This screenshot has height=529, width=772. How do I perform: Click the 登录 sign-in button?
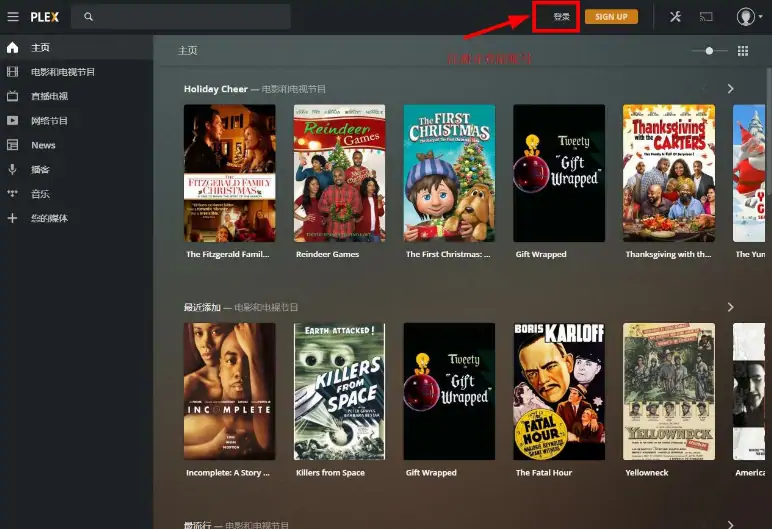561,17
